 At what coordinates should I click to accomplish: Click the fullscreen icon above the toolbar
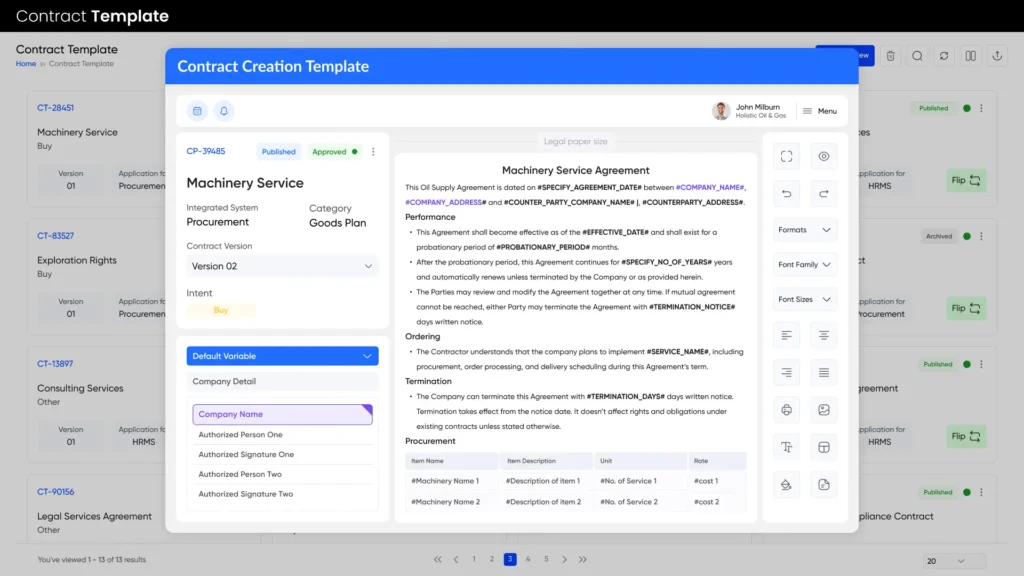coord(786,156)
